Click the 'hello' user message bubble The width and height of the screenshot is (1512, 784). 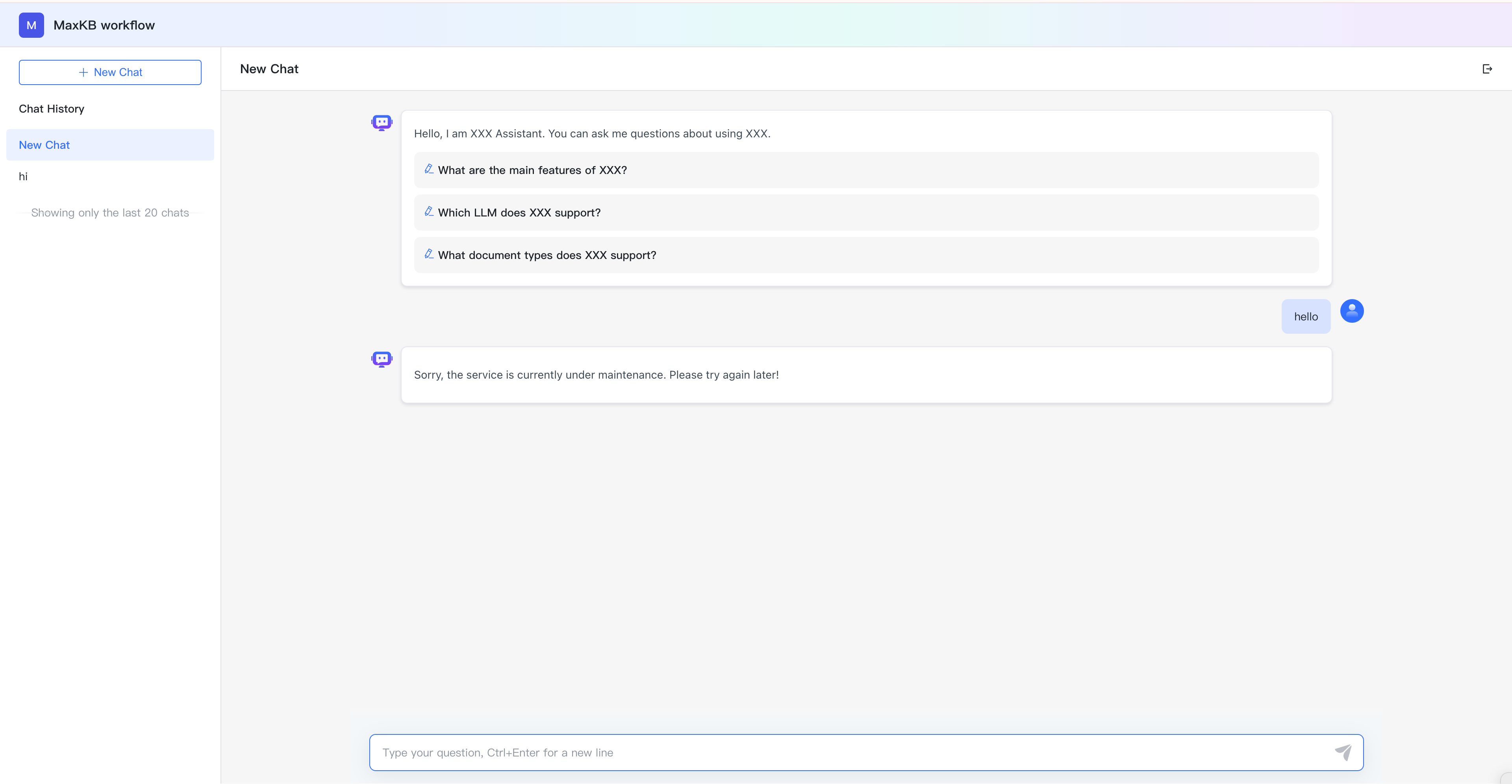tap(1305, 316)
